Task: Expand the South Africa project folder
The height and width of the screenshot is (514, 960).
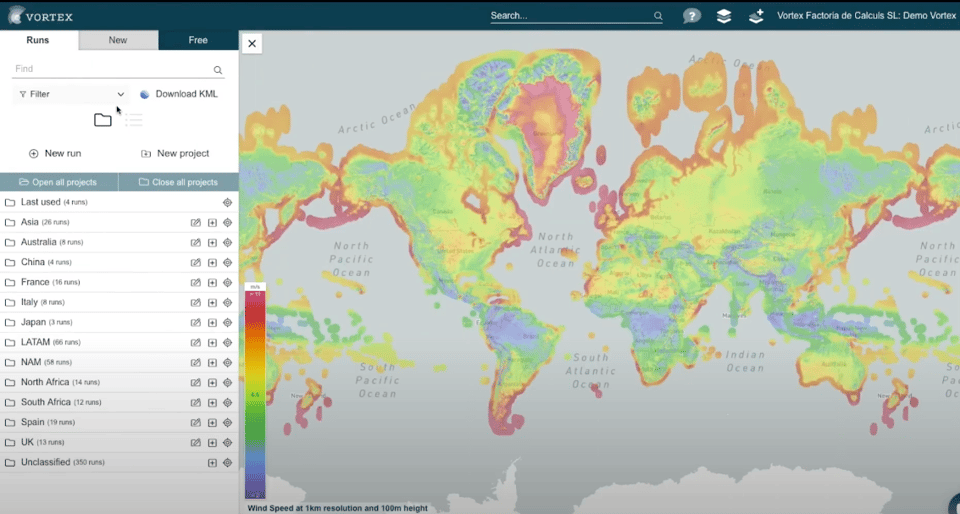Action: [x=45, y=402]
